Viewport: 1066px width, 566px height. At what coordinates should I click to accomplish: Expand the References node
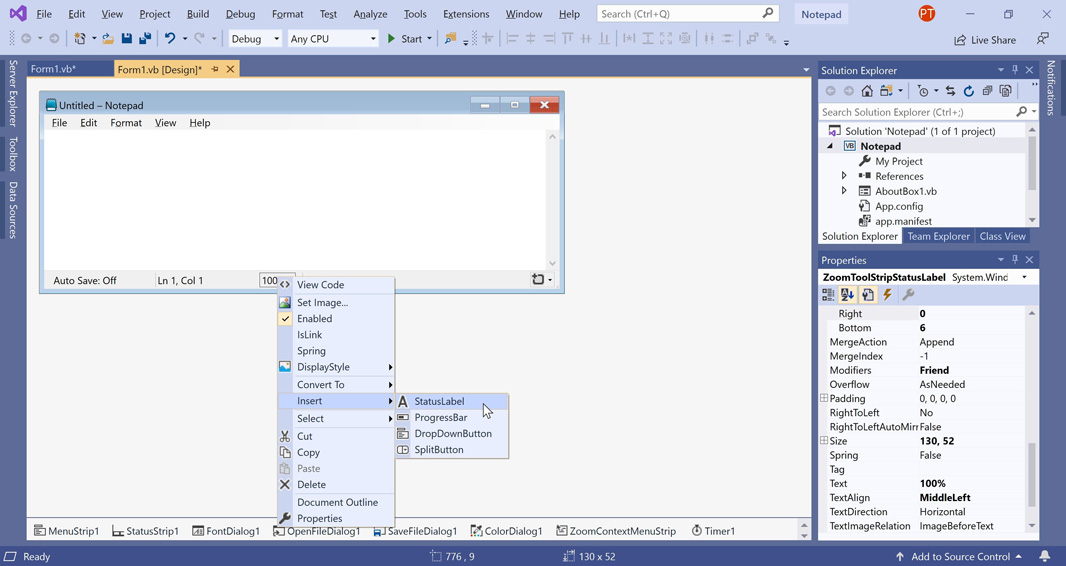point(844,176)
